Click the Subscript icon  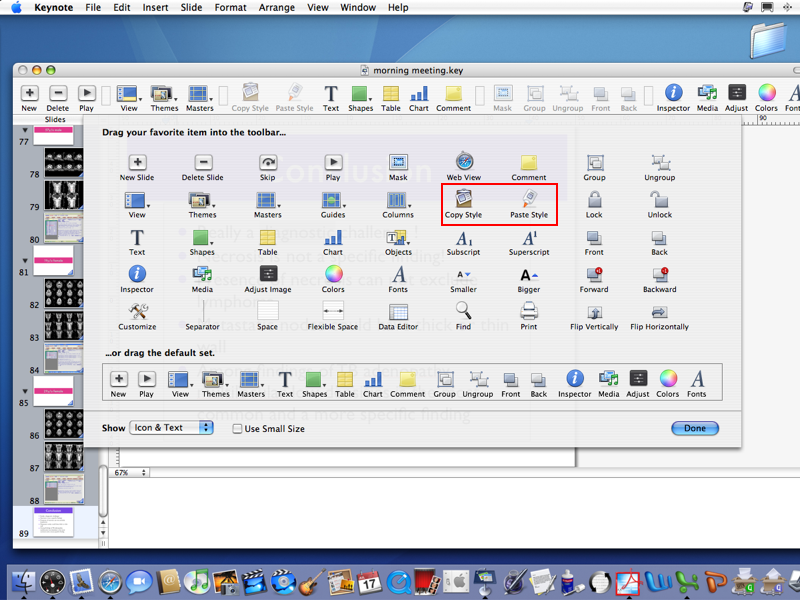tap(463, 238)
